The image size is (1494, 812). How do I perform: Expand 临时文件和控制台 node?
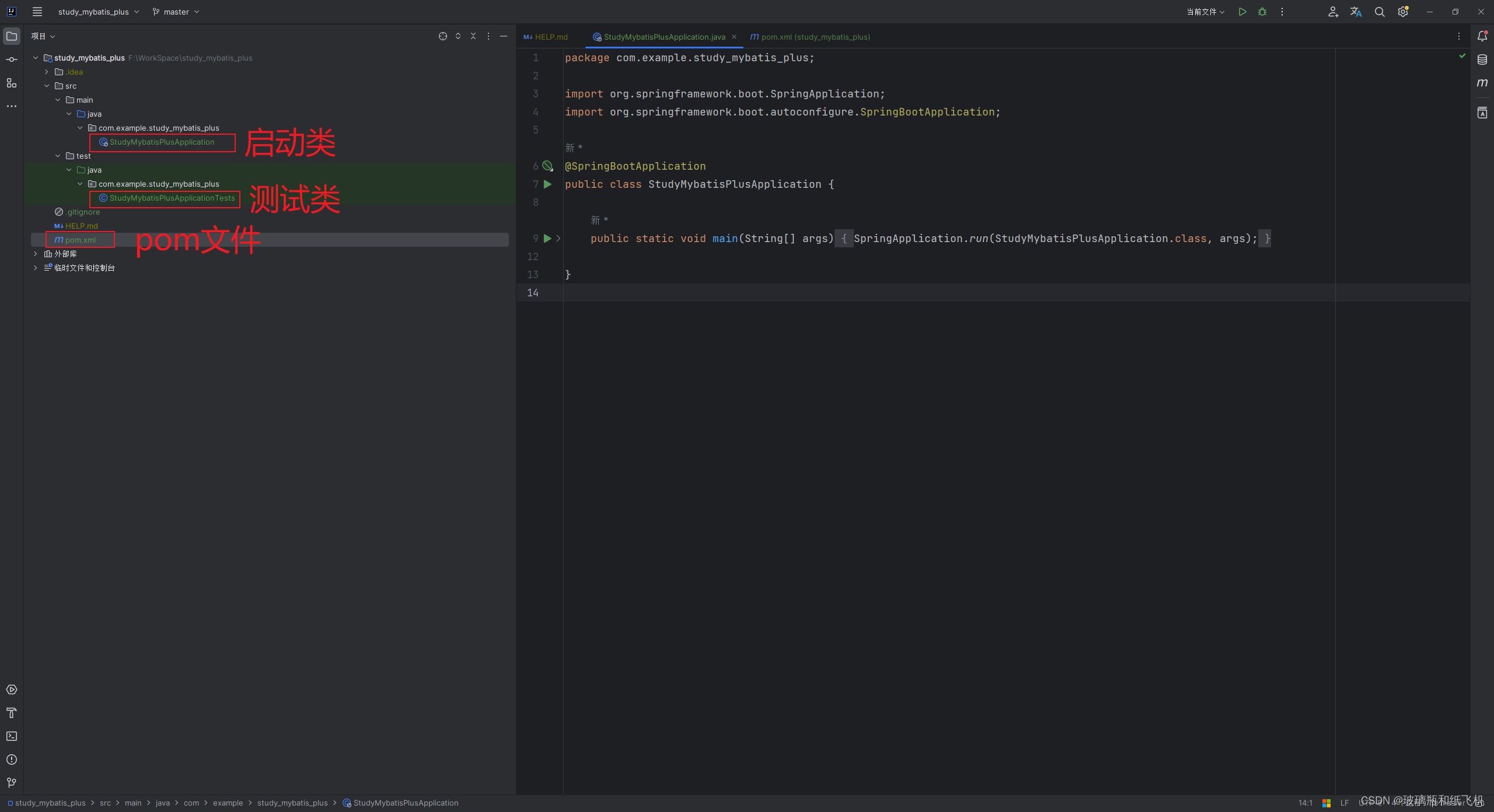pos(36,268)
